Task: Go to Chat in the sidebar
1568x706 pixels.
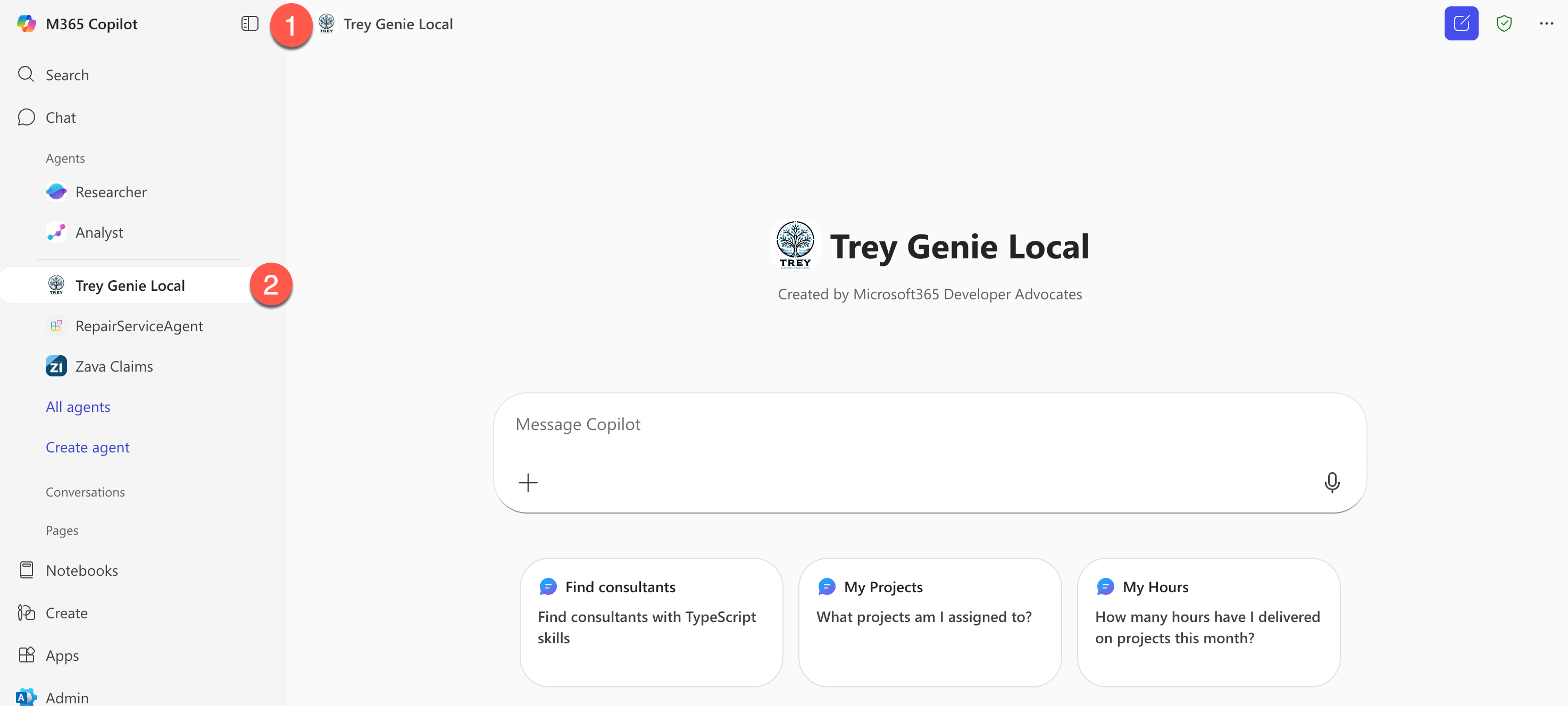Action: coord(60,117)
